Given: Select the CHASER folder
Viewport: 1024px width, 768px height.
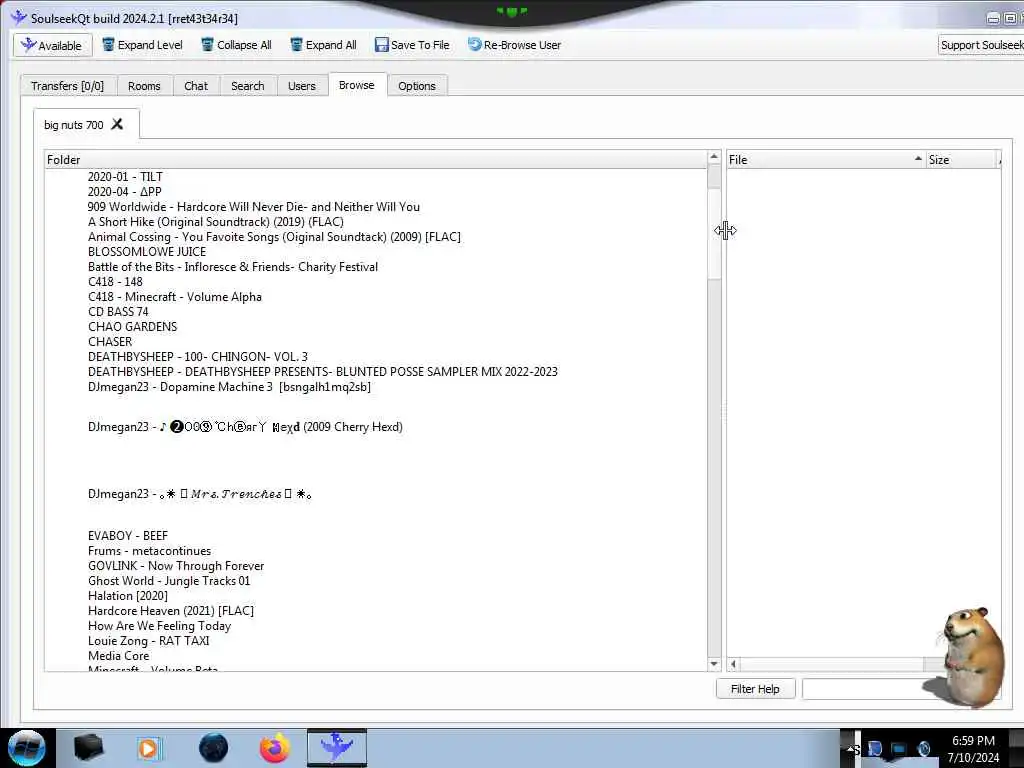Looking at the screenshot, I should point(110,342).
